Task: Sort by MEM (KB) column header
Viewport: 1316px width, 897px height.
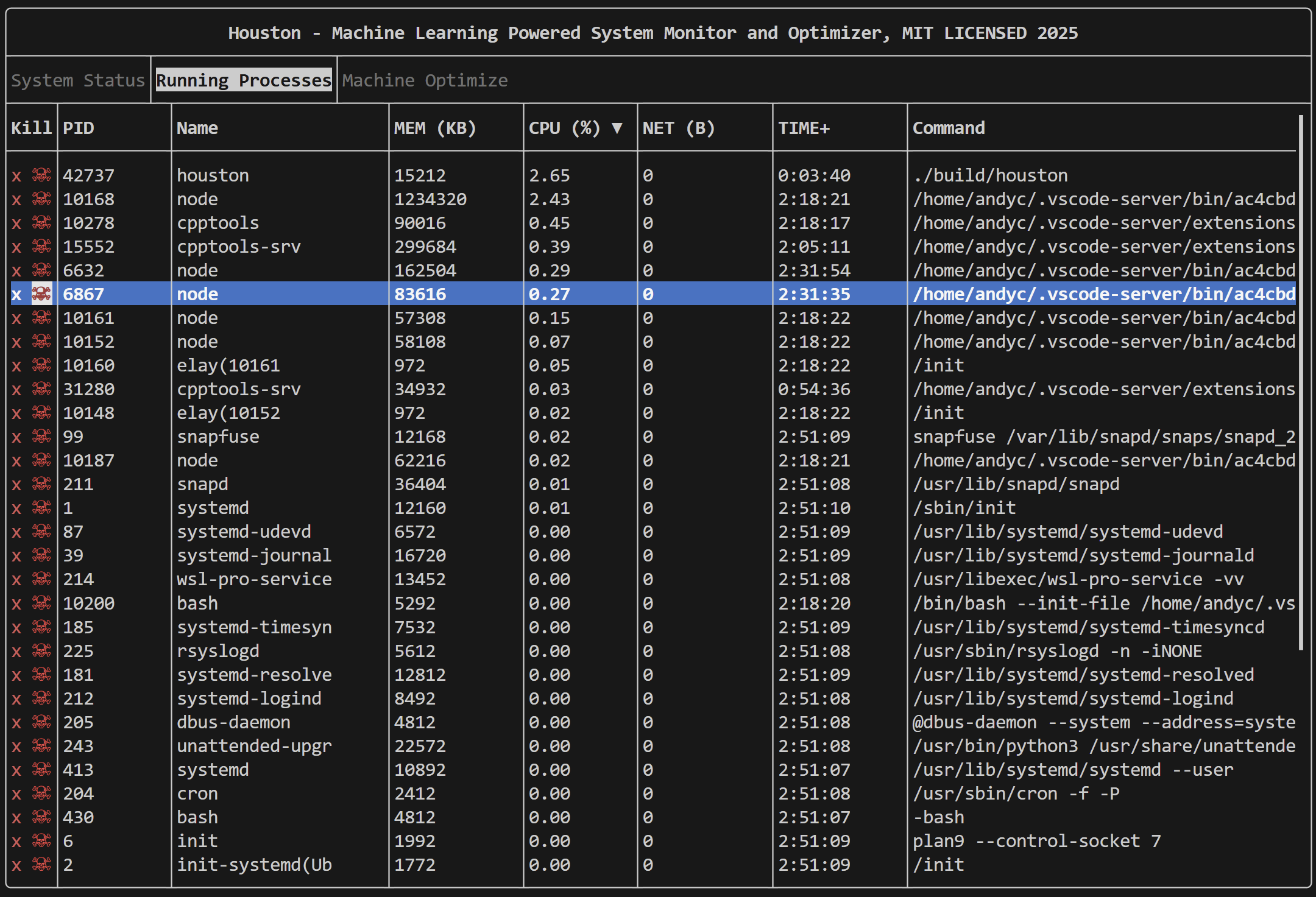Action: tap(434, 128)
